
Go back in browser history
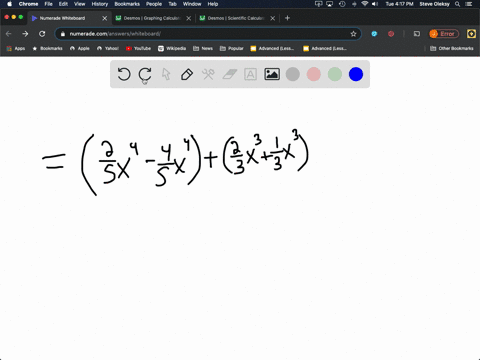(9, 34)
